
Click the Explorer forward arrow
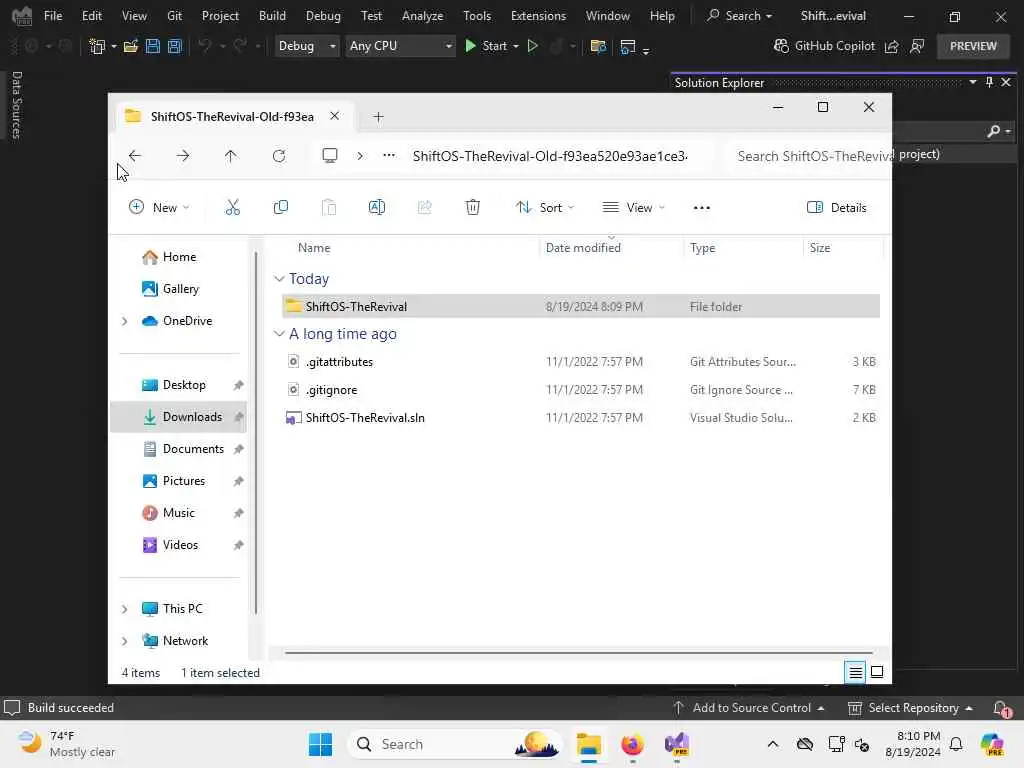(x=183, y=156)
